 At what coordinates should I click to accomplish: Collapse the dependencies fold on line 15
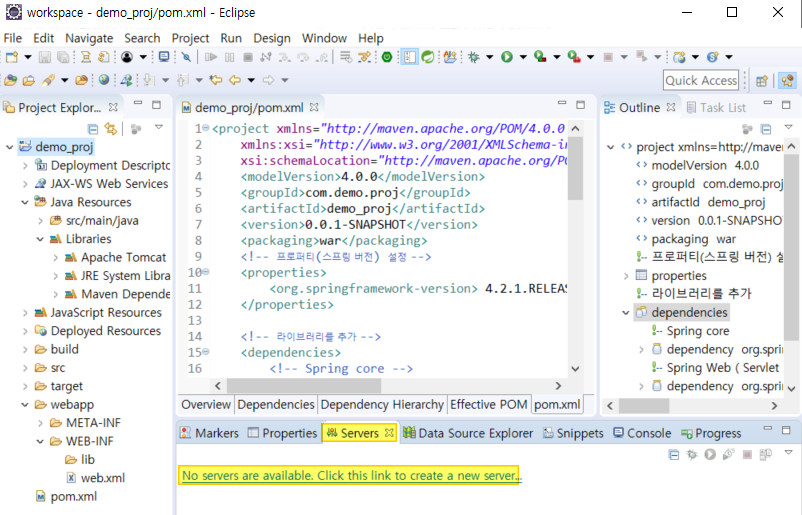coord(206,351)
